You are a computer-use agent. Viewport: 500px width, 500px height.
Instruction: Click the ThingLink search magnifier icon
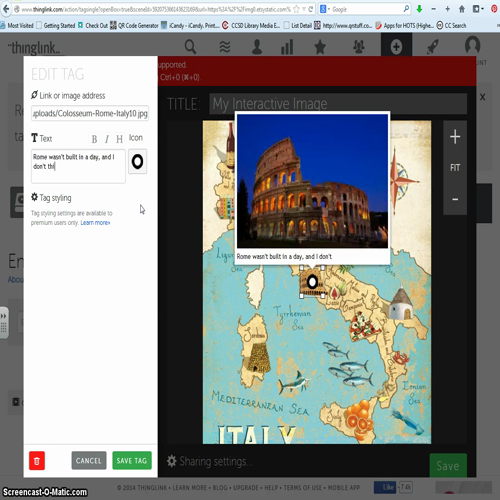click(x=190, y=46)
